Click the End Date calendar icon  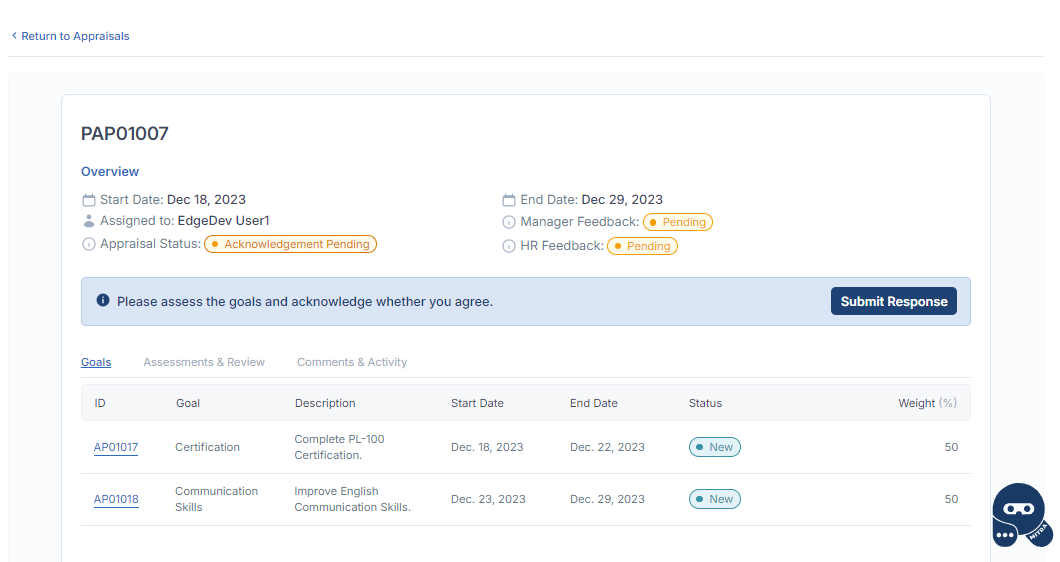pyautogui.click(x=509, y=200)
